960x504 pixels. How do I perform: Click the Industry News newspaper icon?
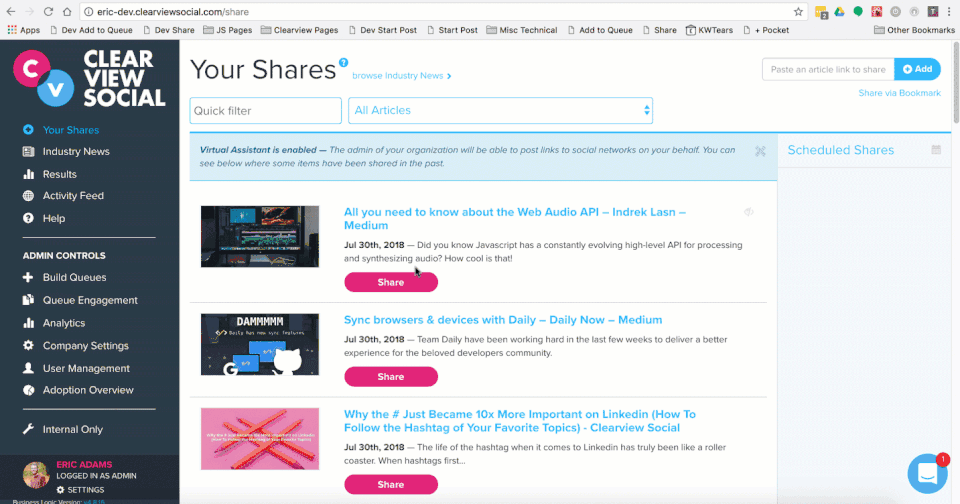click(x=28, y=151)
